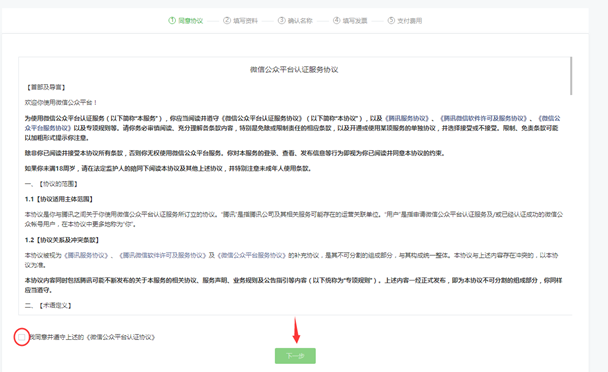
Task: Click the green 下一步 button
Action: [x=295, y=356]
